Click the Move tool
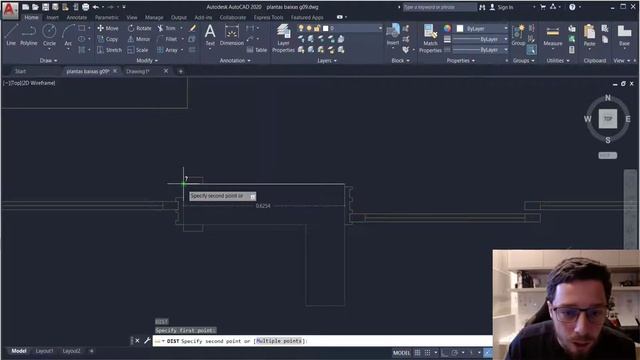640x360 pixels. coord(108,28)
